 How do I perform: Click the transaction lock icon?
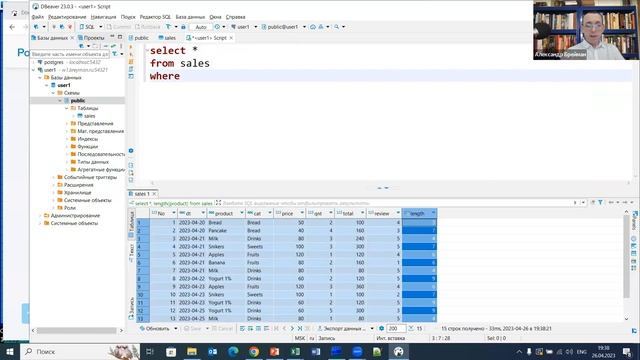(x=183, y=27)
